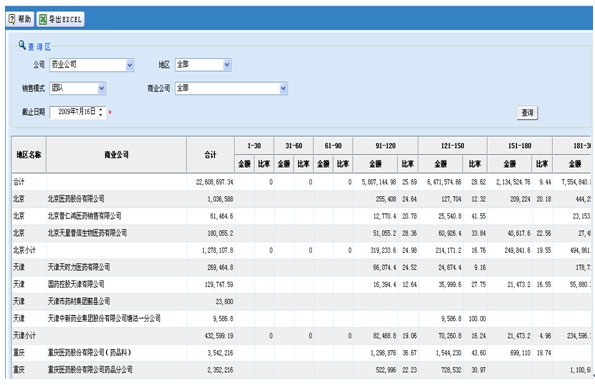Screen dimensions: 595x385
Task: Export the report with 导出EXCEL
Action: tap(61, 19)
